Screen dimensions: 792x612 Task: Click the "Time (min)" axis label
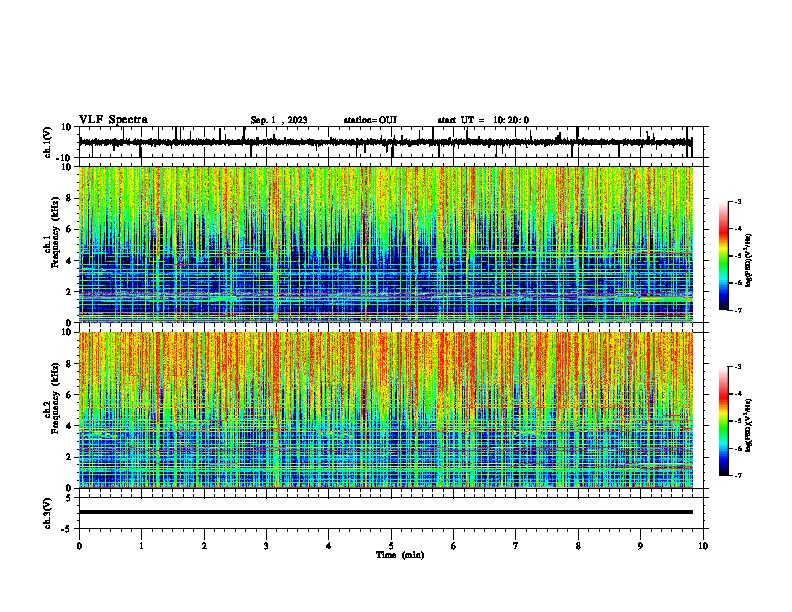coord(400,555)
